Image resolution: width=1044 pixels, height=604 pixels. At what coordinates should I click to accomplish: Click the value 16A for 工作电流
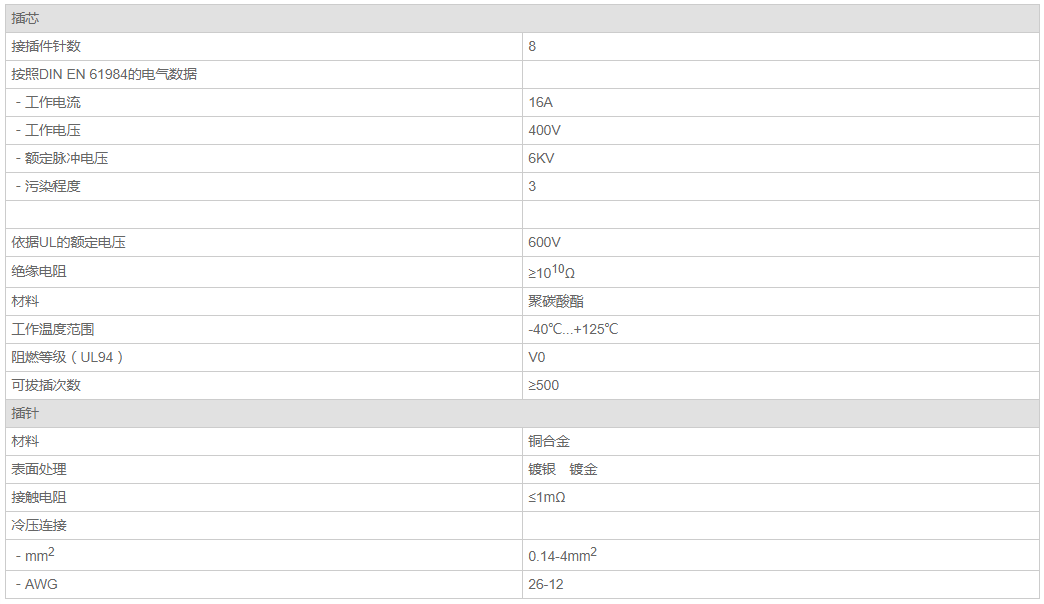[x=540, y=102]
